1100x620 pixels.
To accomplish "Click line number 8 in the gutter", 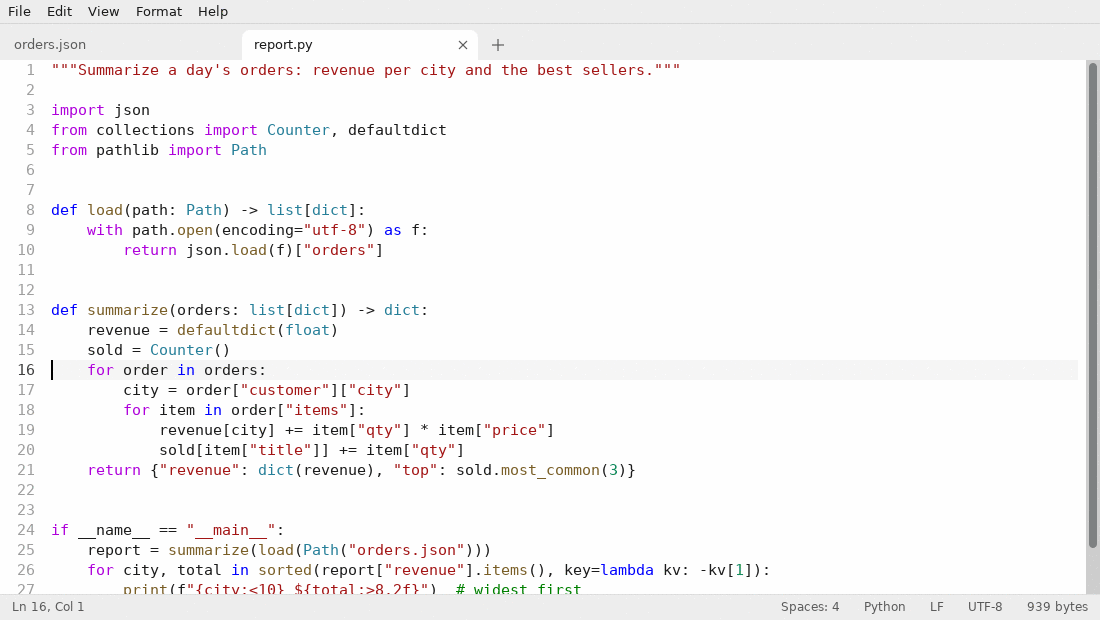I will pos(30,210).
